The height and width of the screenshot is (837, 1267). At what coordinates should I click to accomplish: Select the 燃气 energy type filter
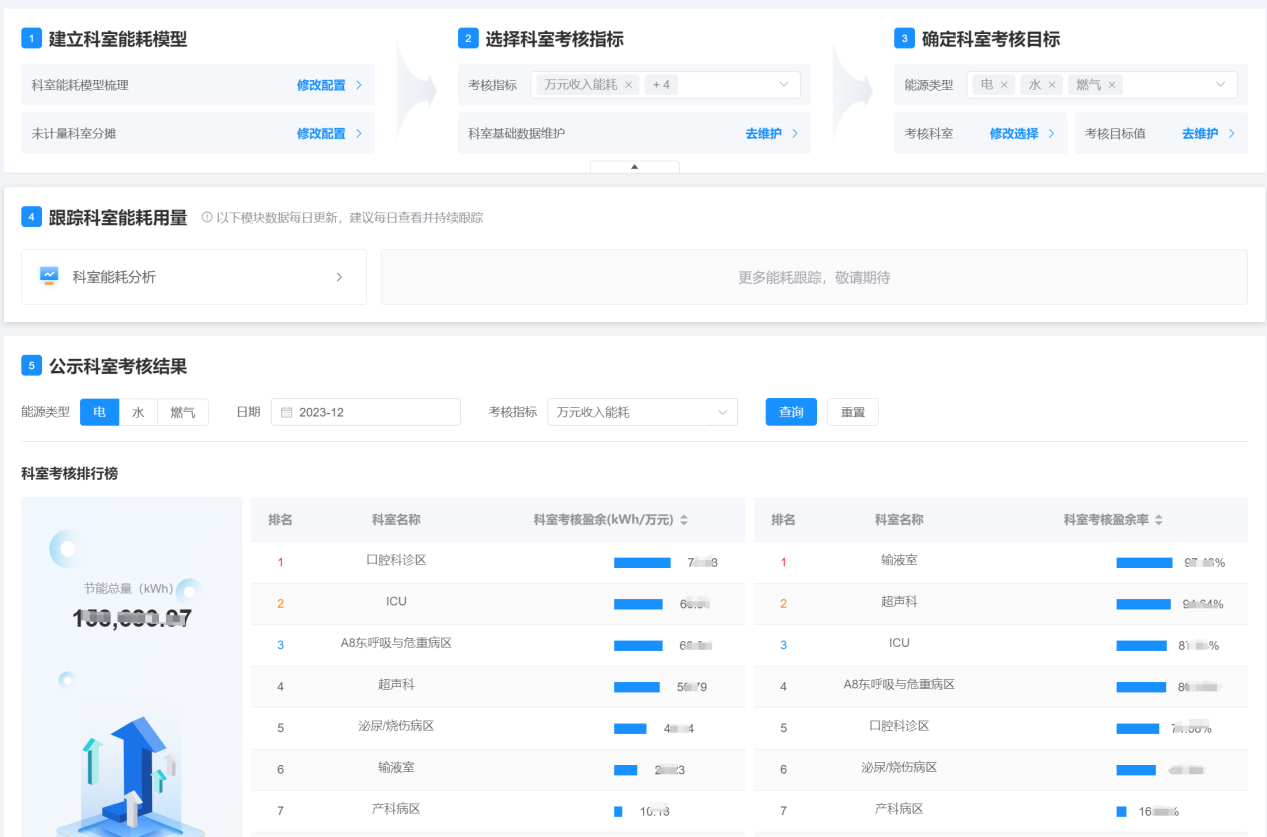pyautogui.click(x=183, y=411)
